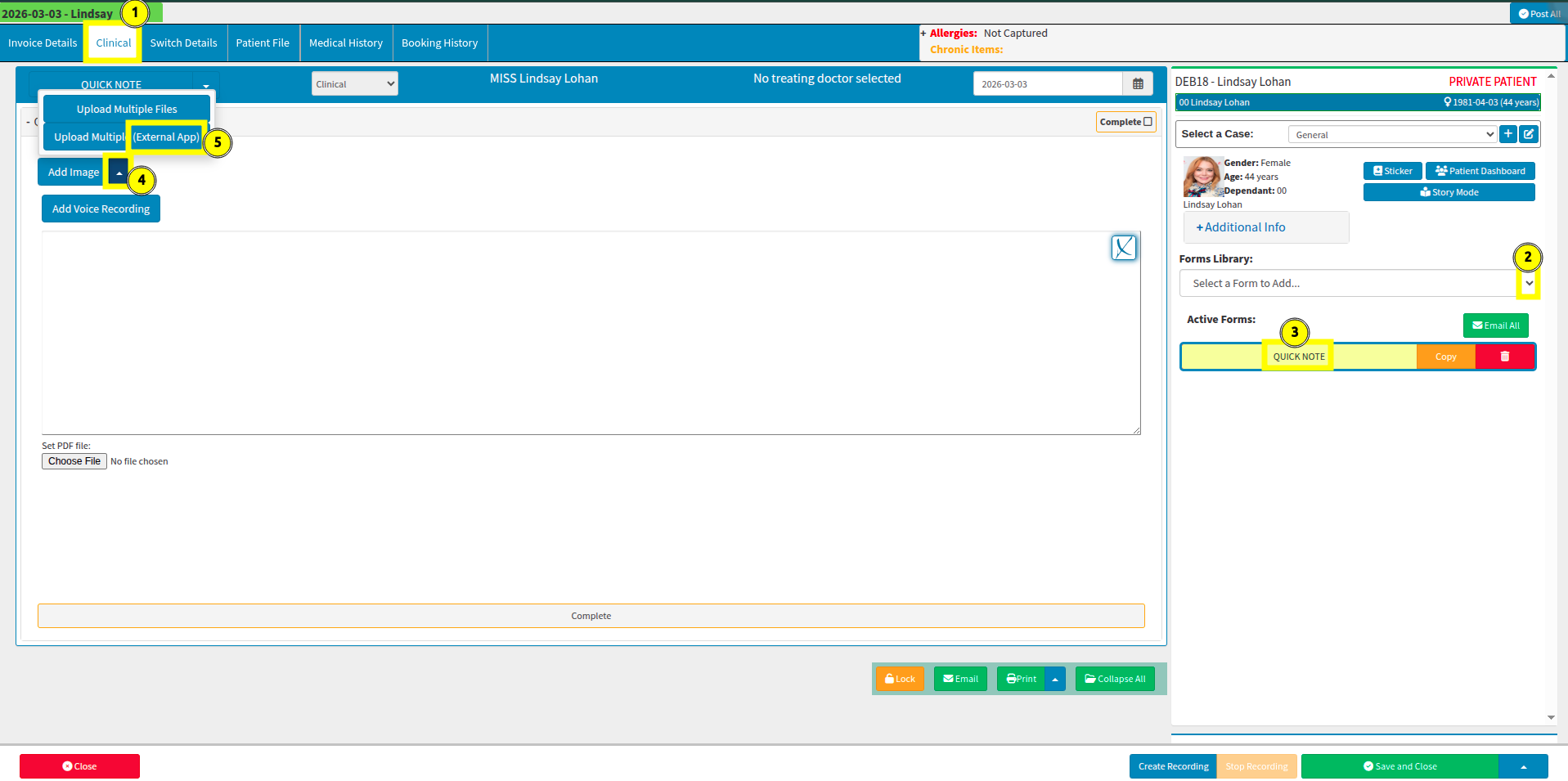Switch to Invoice Details tab
Image resolution: width=1568 pixels, height=781 pixels.
tap(43, 43)
